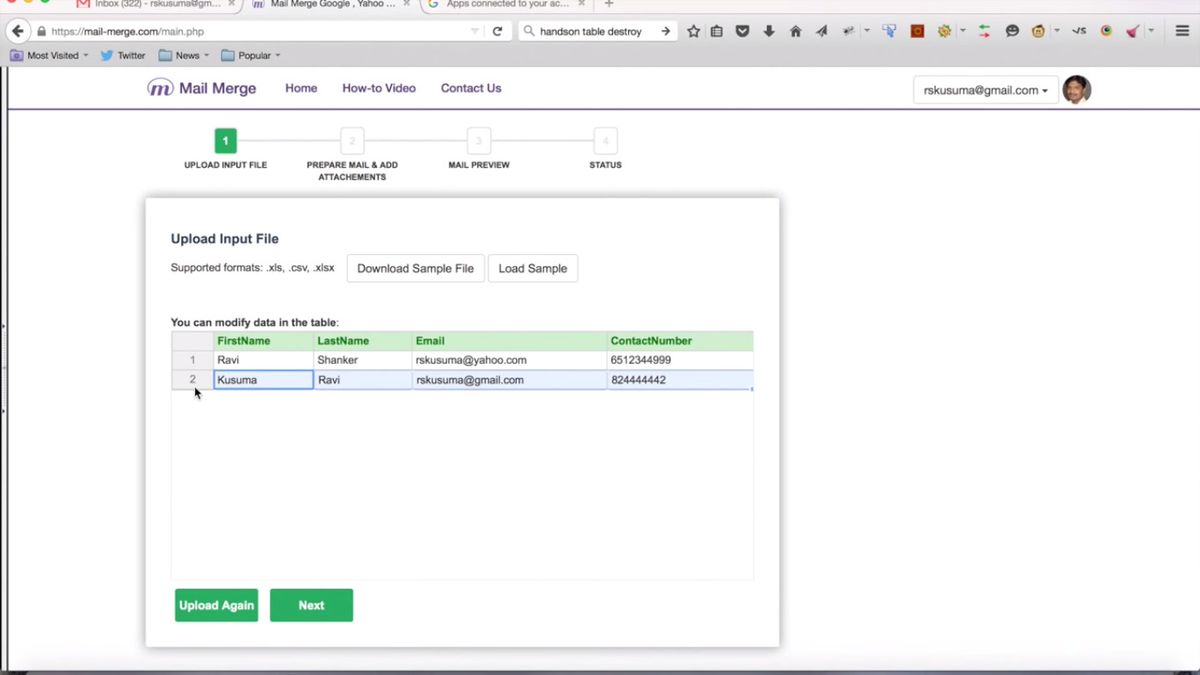Open the How-to Video menu item

[379, 88]
